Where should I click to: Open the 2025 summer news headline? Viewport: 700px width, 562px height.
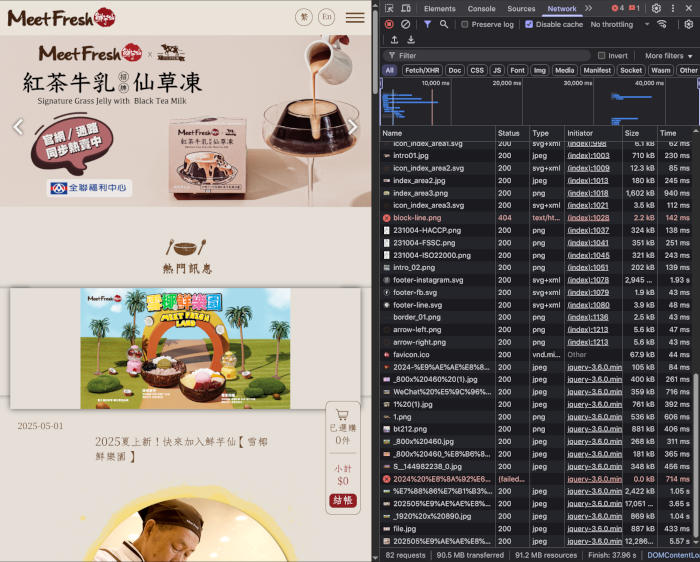click(x=181, y=449)
